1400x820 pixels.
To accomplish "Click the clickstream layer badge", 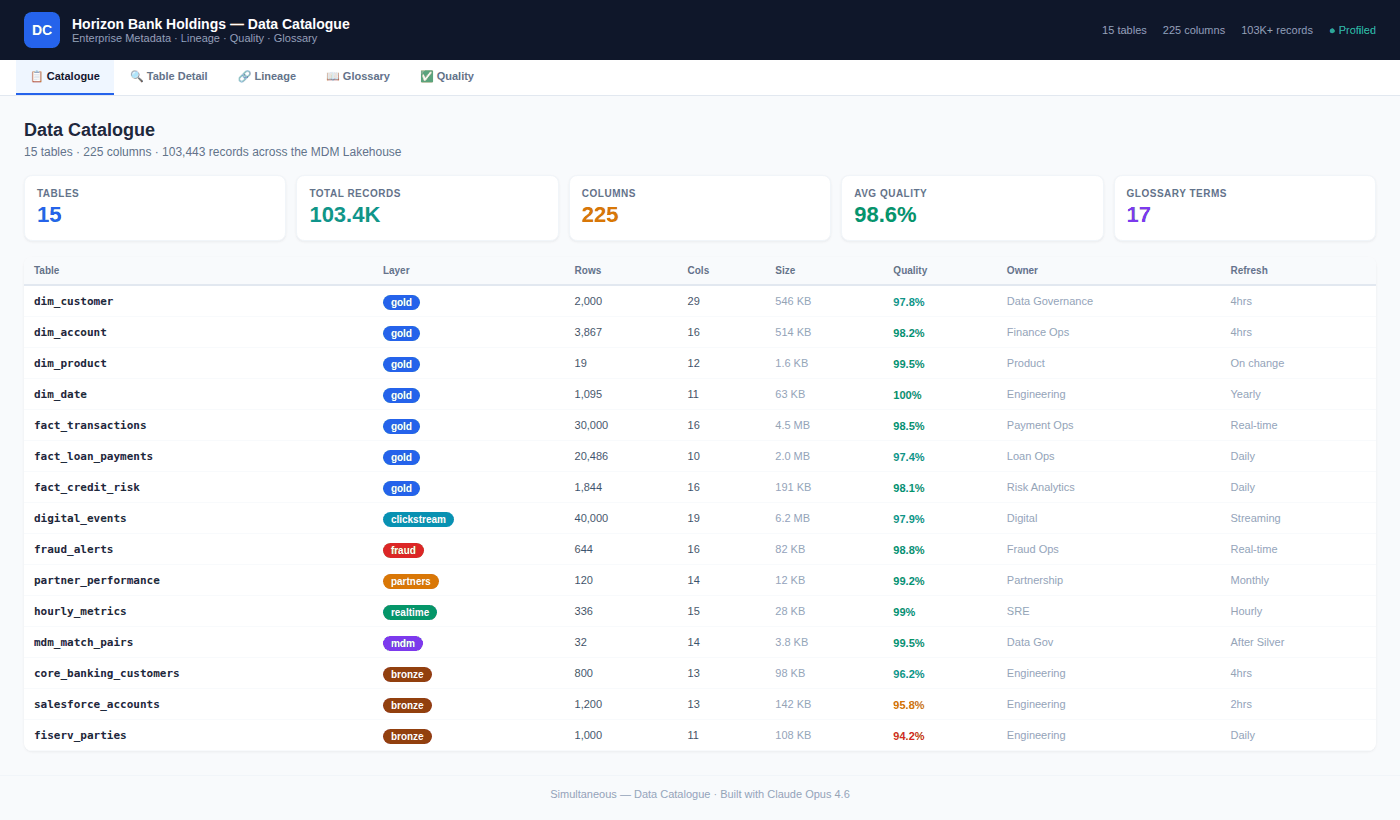I will tap(418, 520).
